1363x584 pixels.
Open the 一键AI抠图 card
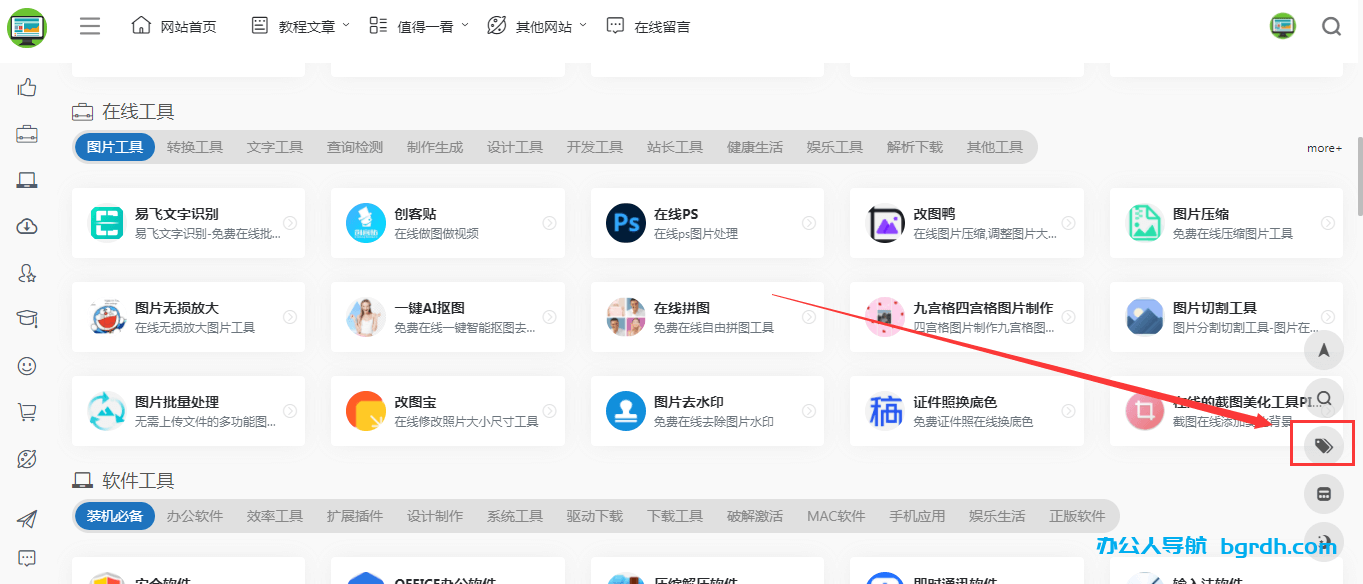pyautogui.click(x=448, y=316)
